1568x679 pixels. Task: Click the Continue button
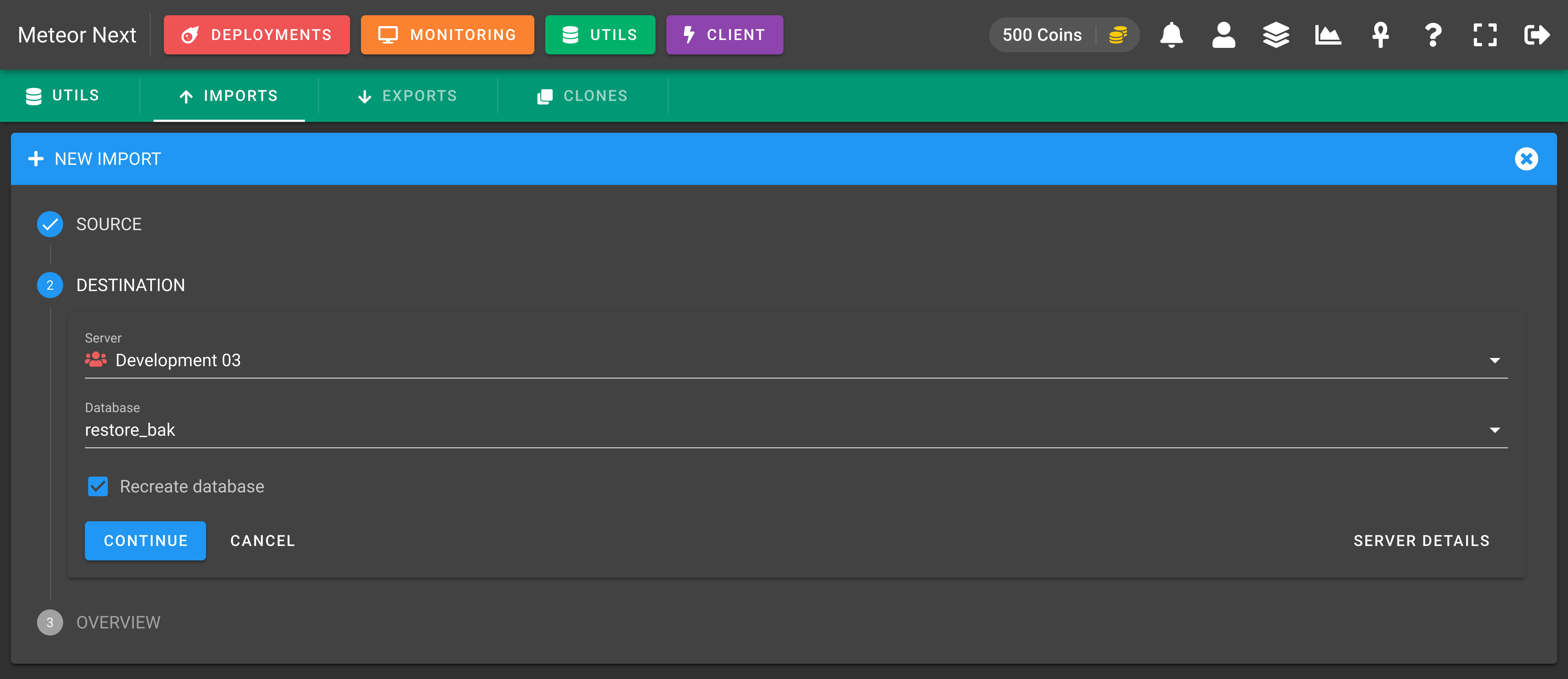[x=145, y=540]
